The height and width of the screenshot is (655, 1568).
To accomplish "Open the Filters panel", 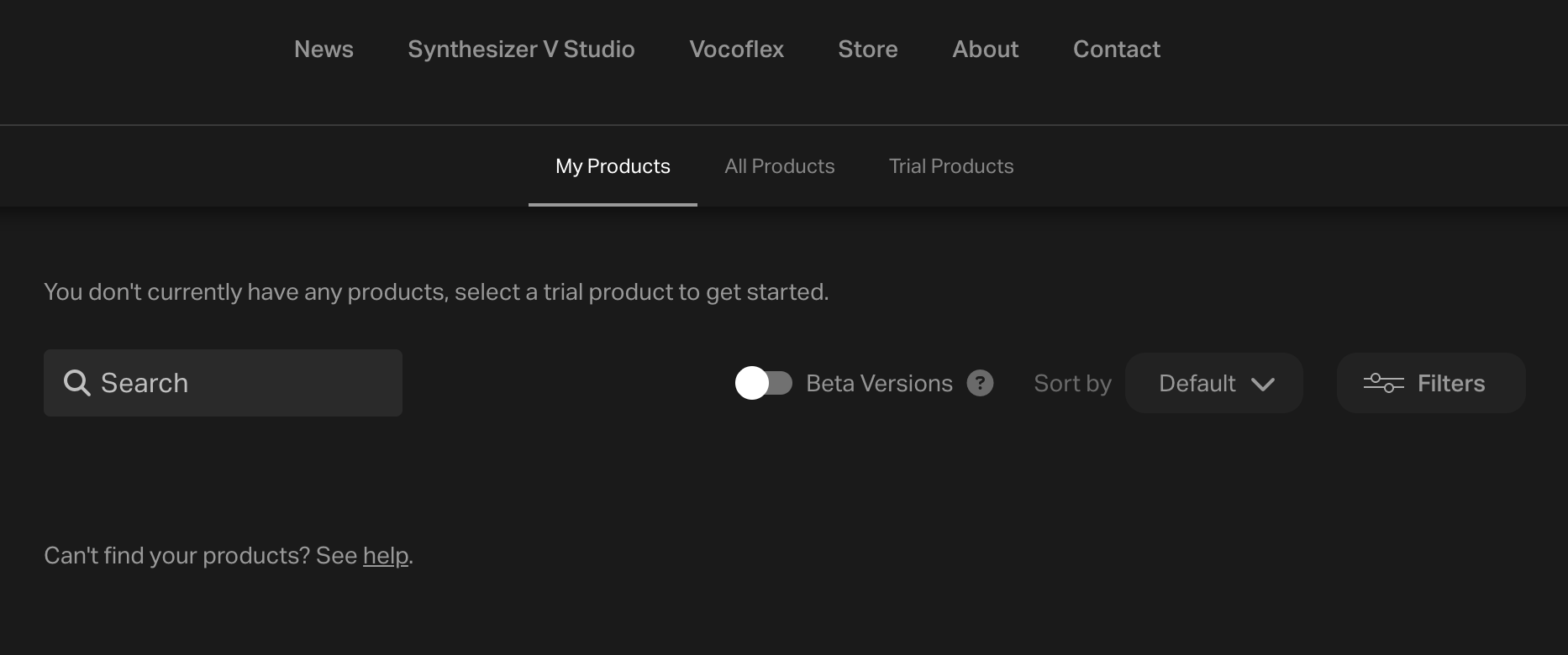I will [x=1431, y=383].
